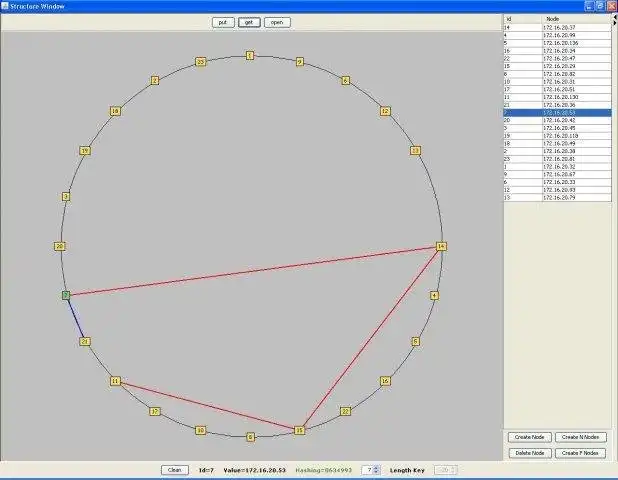This screenshot has height=480, width=618.
Task: Click node 11 on the ring
Action: (x=115, y=381)
